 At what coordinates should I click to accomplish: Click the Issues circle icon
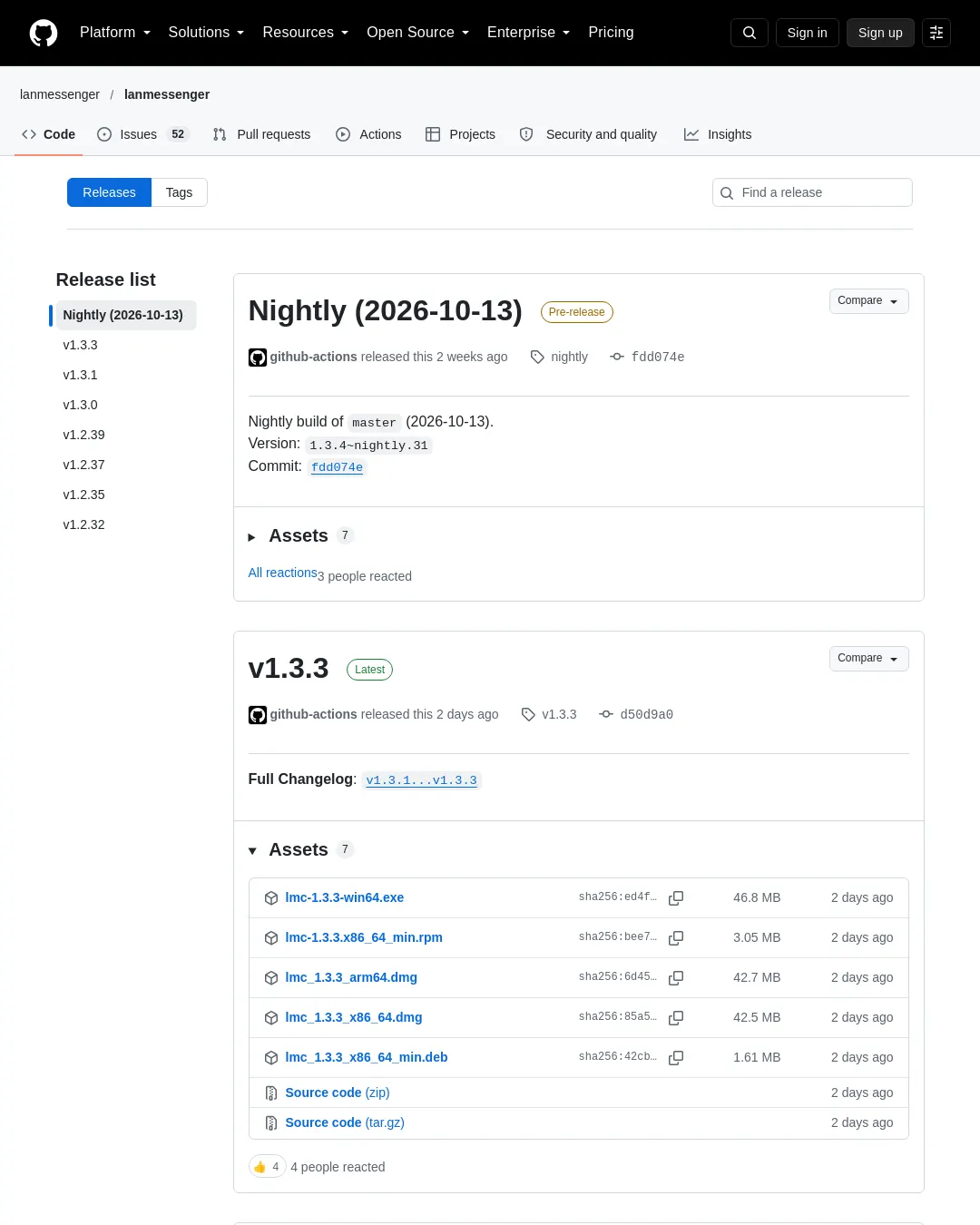tap(104, 134)
